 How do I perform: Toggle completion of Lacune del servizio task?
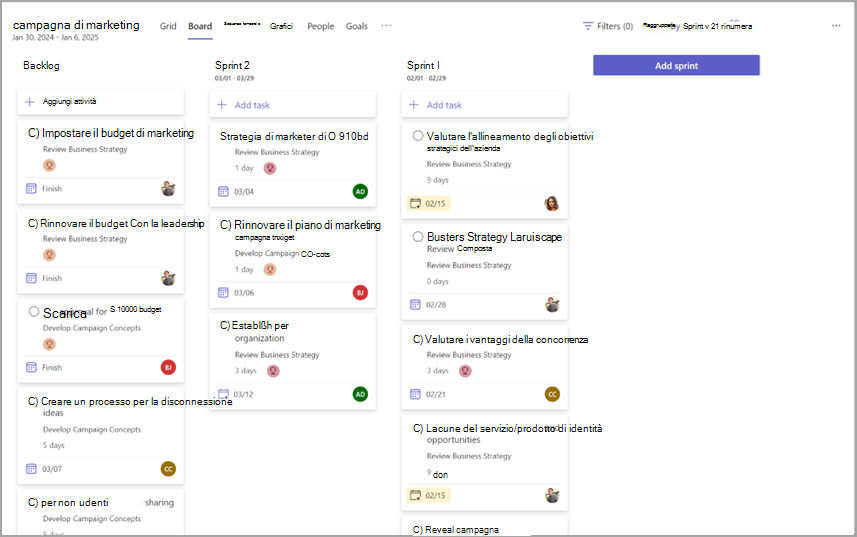418,428
